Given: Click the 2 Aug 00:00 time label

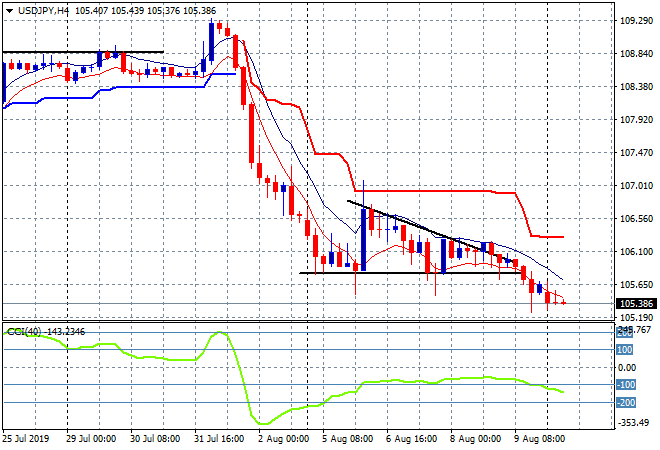Looking at the screenshot, I should click(x=284, y=439).
